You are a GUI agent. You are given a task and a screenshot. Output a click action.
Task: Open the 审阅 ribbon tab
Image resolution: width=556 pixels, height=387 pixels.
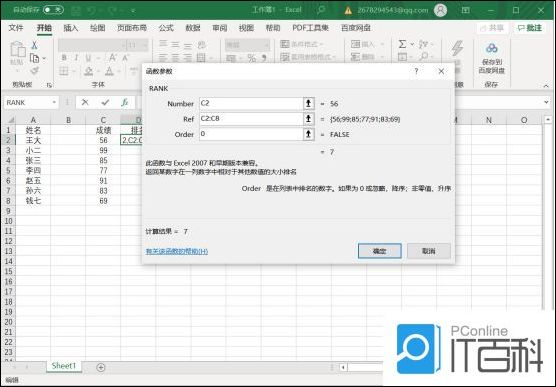click(219, 28)
